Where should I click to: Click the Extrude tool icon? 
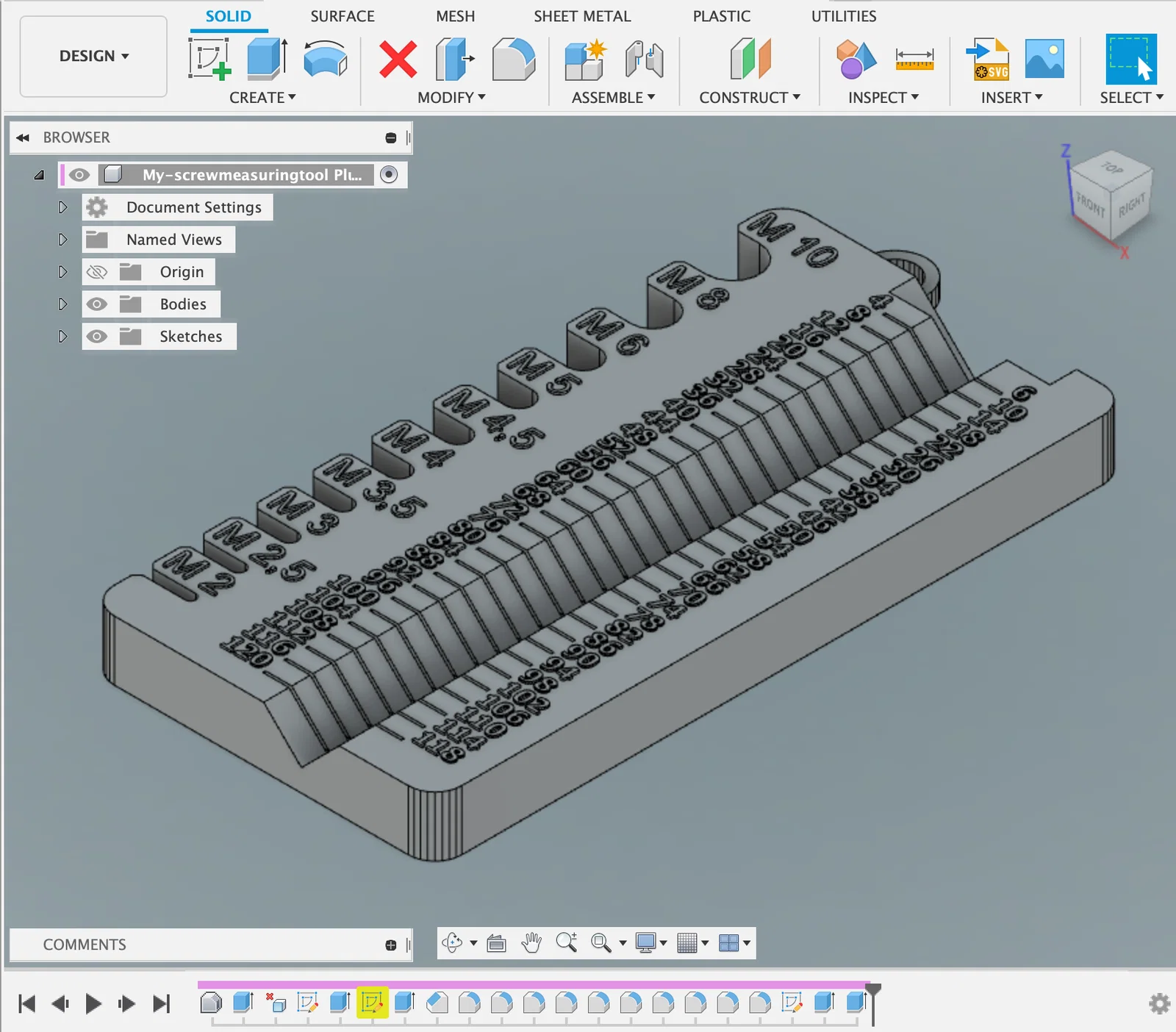tap(267, 59)
